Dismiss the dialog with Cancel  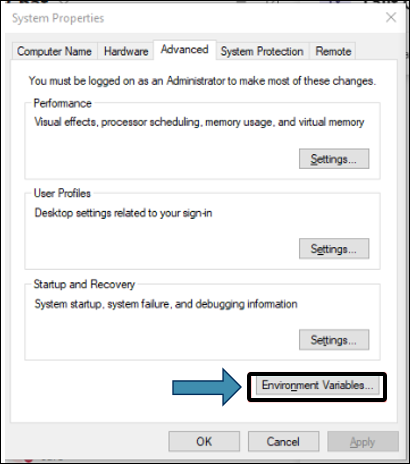coord(283,442)
